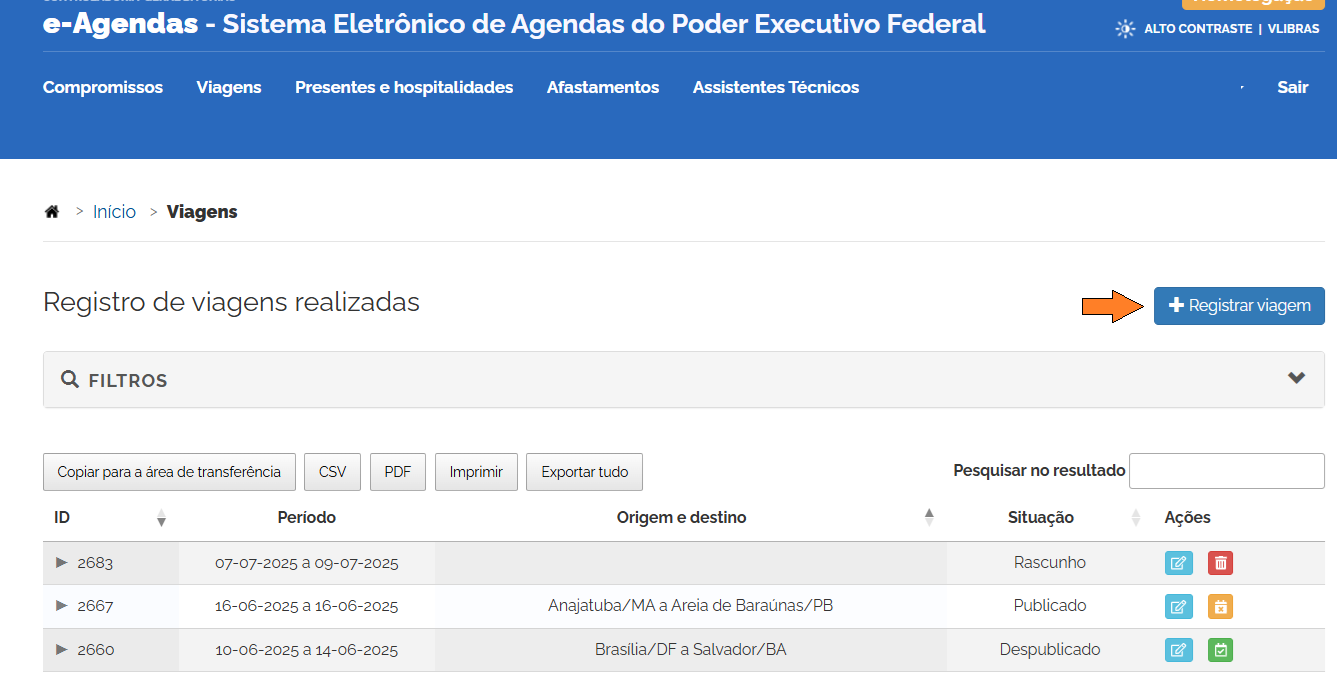Edit trip 2667 with pencil icon
Viewport: 1337px width, 679px height.
tap(1179, 606)
